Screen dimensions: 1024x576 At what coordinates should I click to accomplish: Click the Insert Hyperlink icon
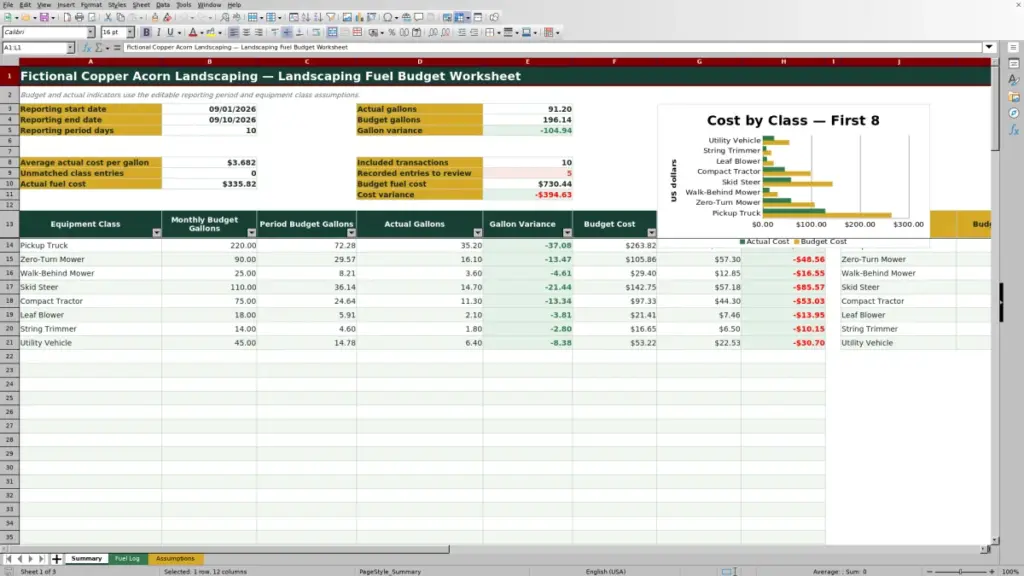406,18
